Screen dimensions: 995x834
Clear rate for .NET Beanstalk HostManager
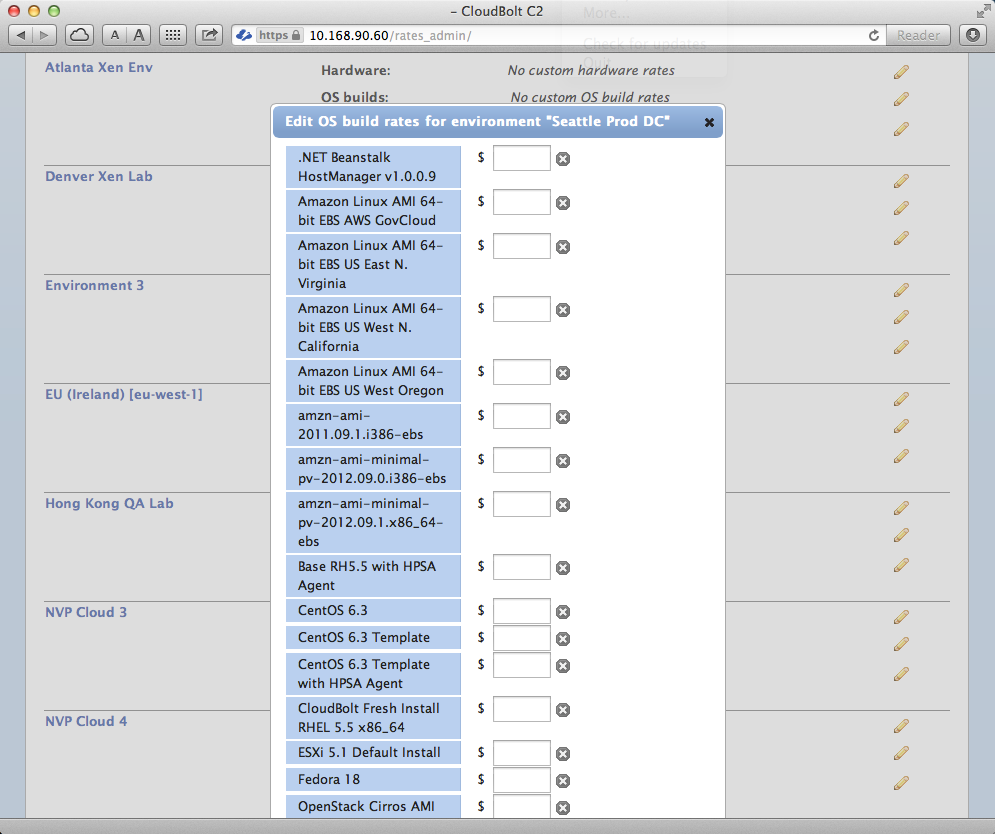pyautogui.click(x=563, y=159)
